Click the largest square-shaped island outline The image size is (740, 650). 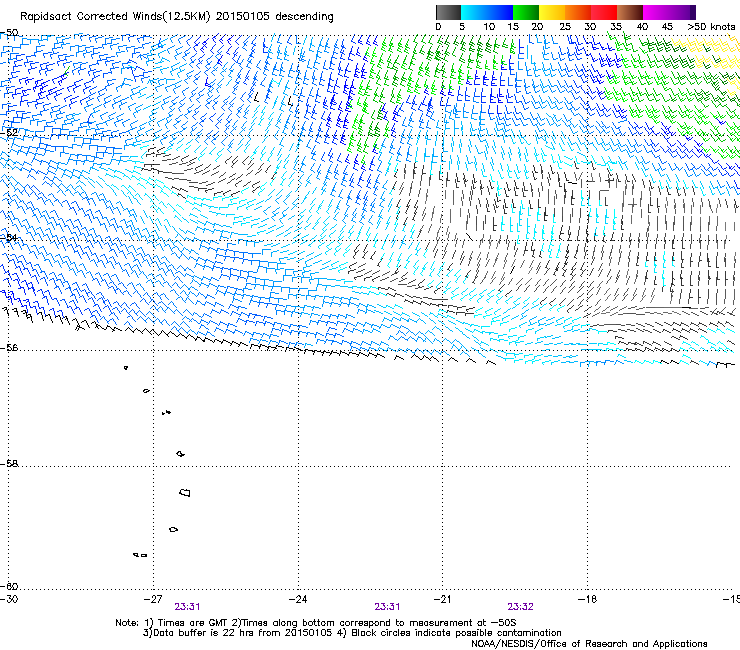(x=185, y=493)
